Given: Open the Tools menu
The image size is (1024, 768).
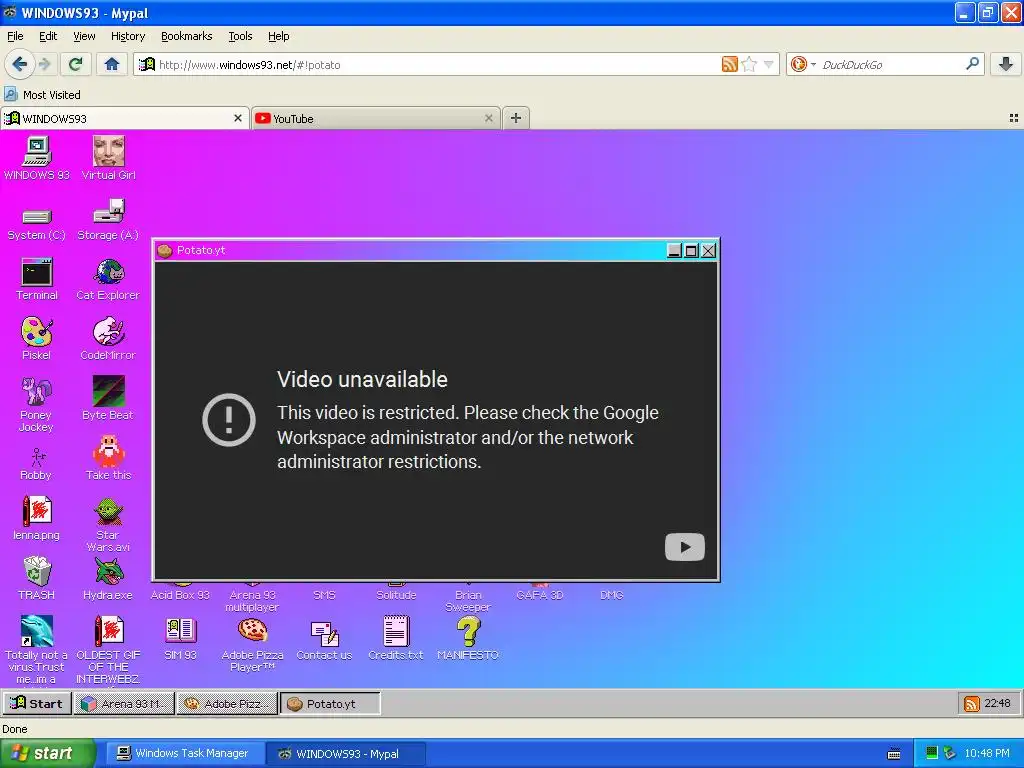Looking at the screenshot, I should click(240, 36).
